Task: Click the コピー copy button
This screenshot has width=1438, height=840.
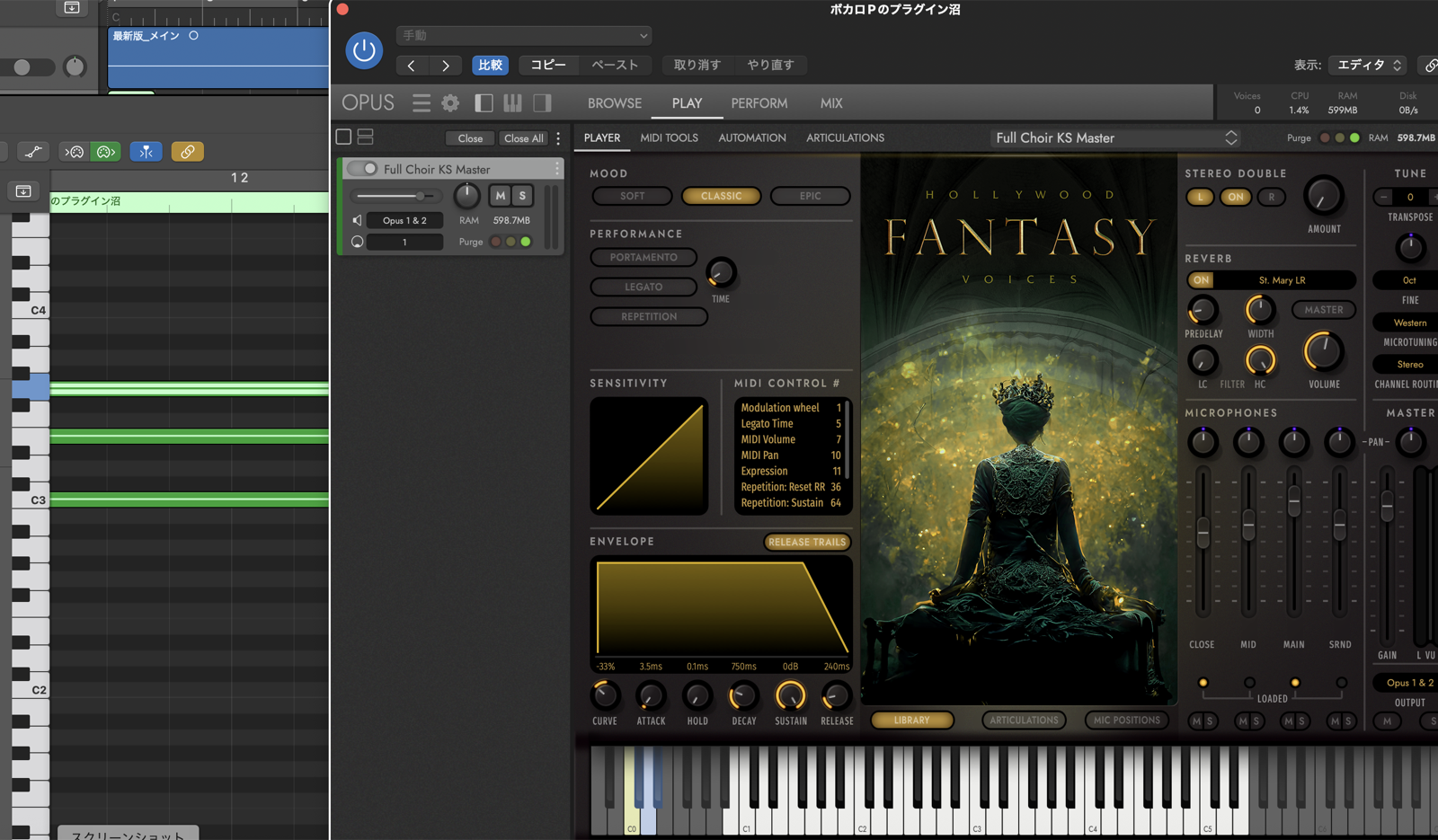Action: pyautogui.click(x=548, y=66)
